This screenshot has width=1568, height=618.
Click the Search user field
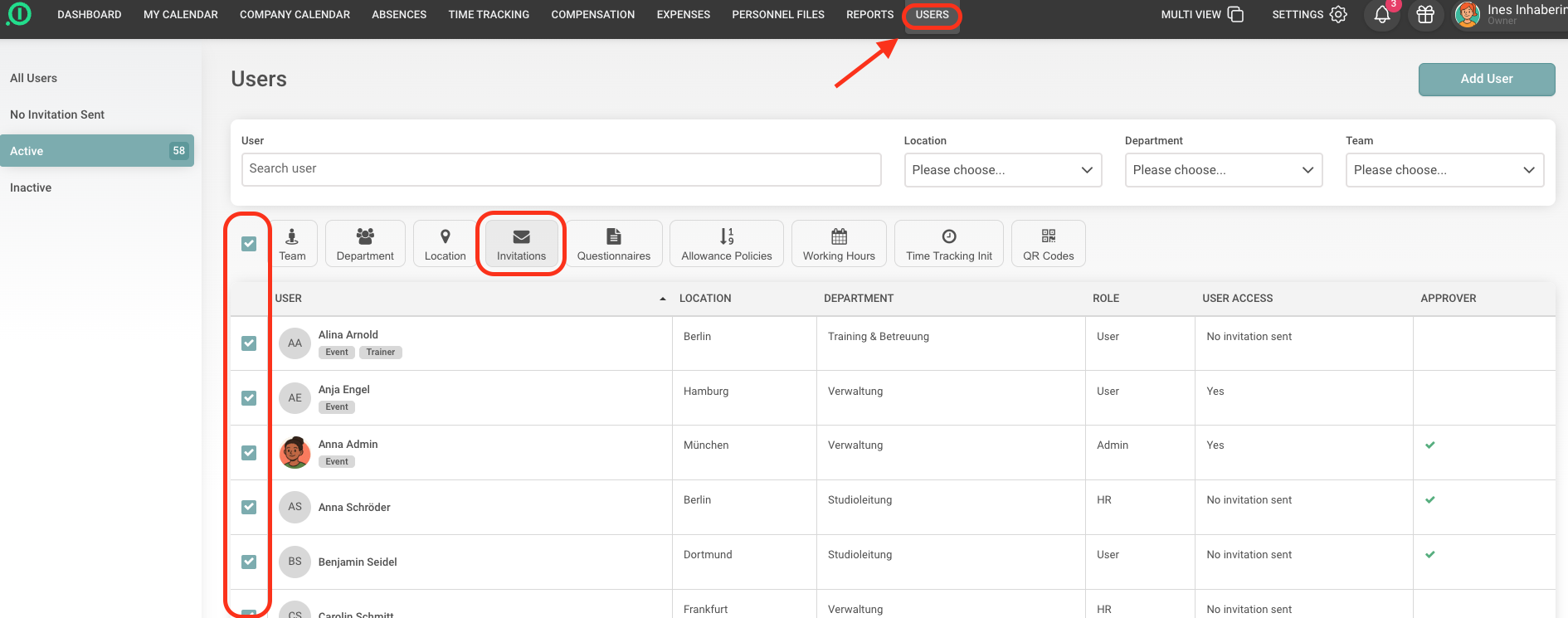561,169
